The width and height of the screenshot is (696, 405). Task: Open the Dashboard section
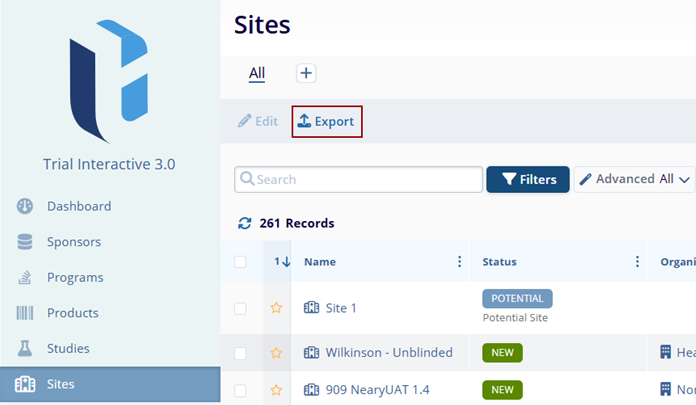[x=79, y=206]
